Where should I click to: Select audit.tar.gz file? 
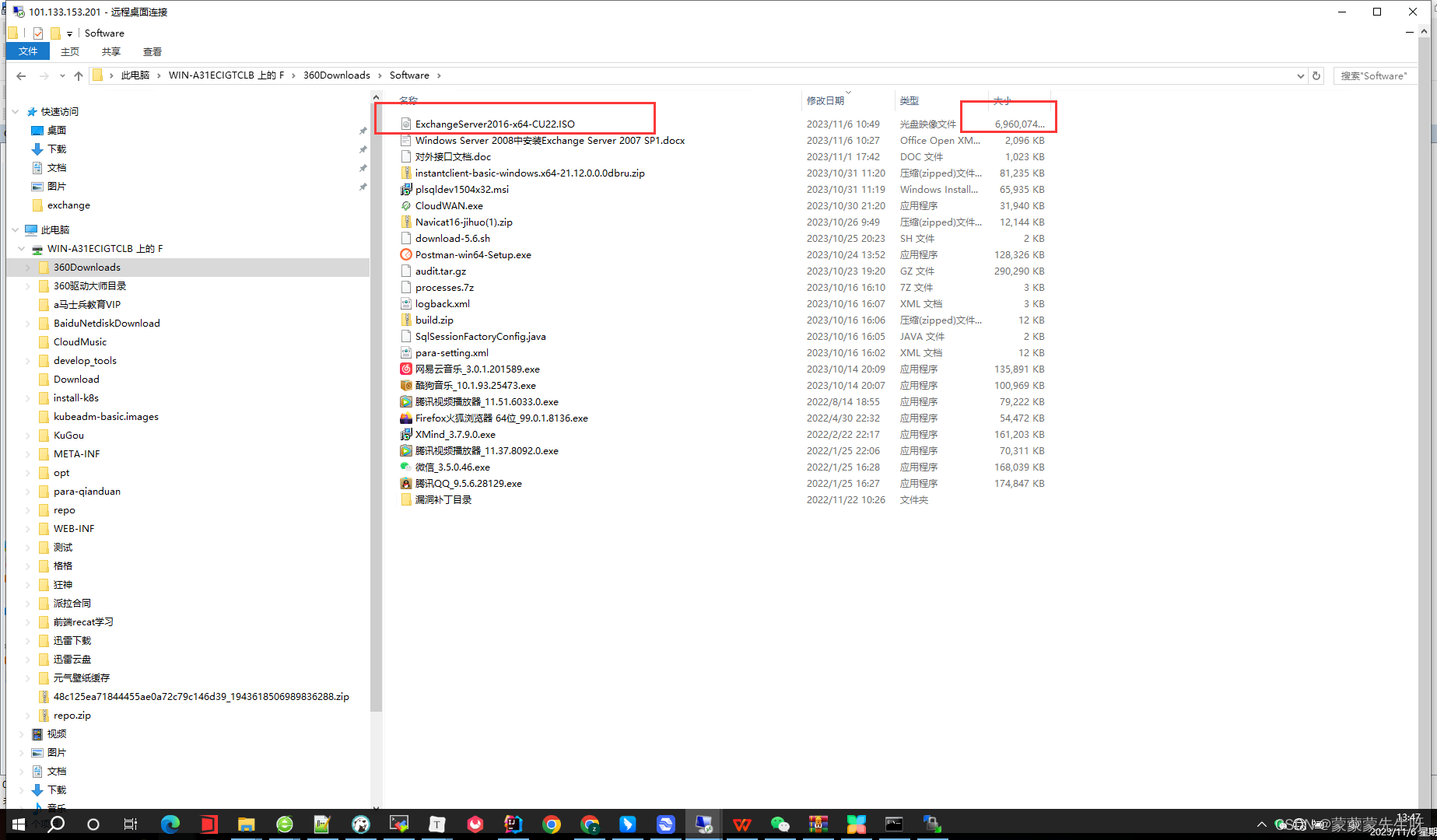pos(440,271)
